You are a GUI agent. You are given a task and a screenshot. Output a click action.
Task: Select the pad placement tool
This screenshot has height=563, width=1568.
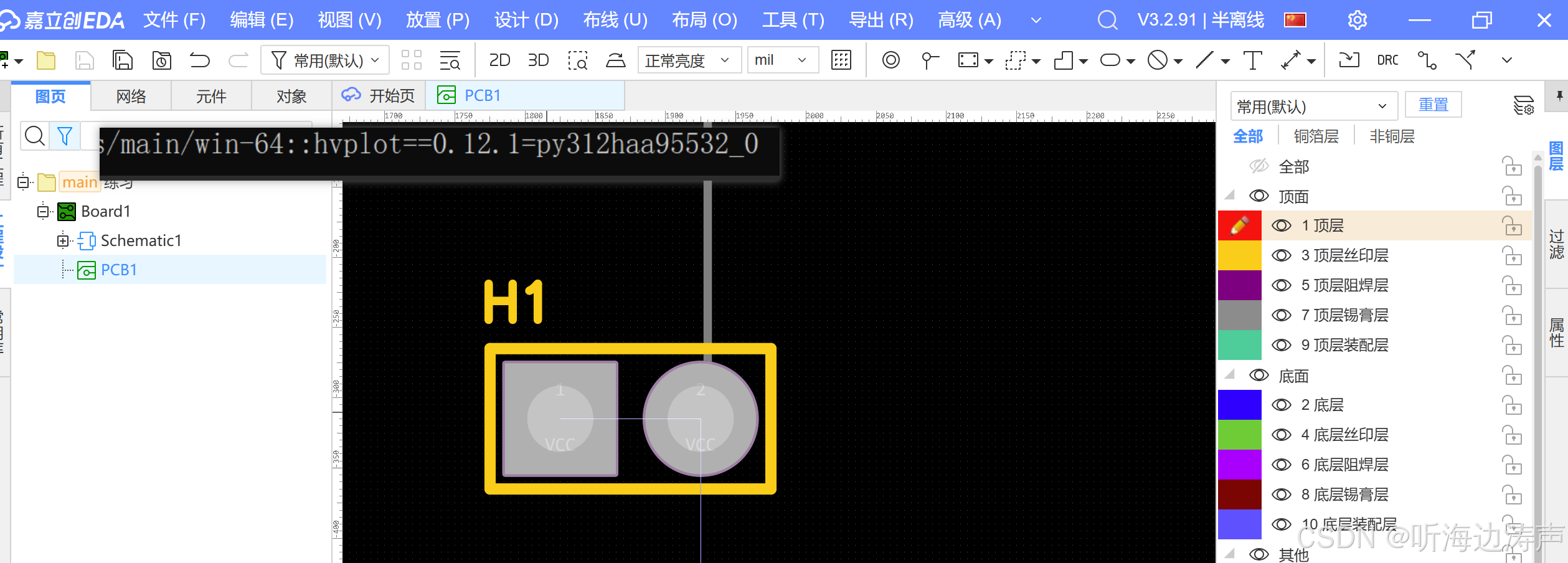tap(891, 60)
